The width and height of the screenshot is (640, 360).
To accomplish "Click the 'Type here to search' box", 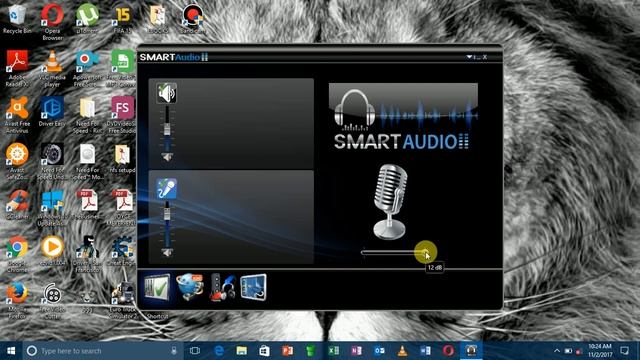I will [102, 351].
